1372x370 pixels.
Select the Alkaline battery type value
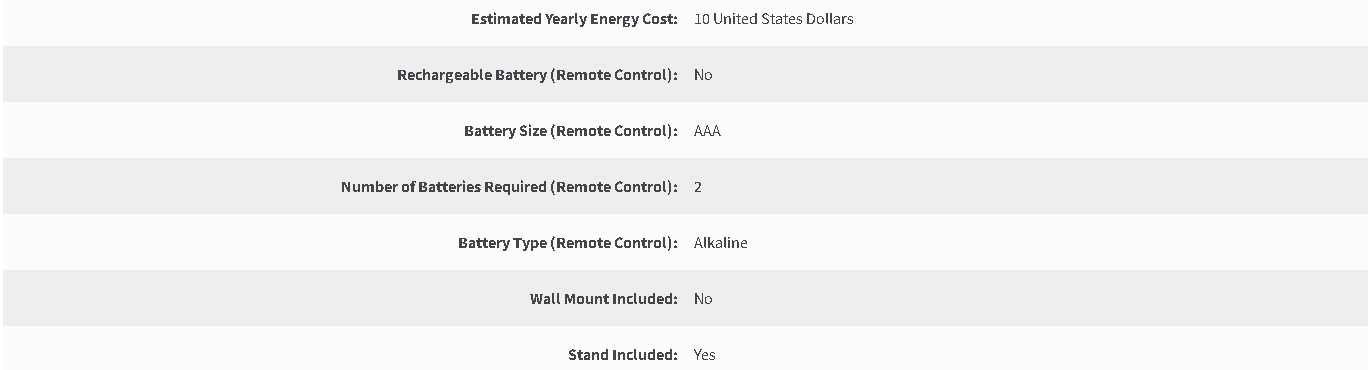tap(721, 243)
